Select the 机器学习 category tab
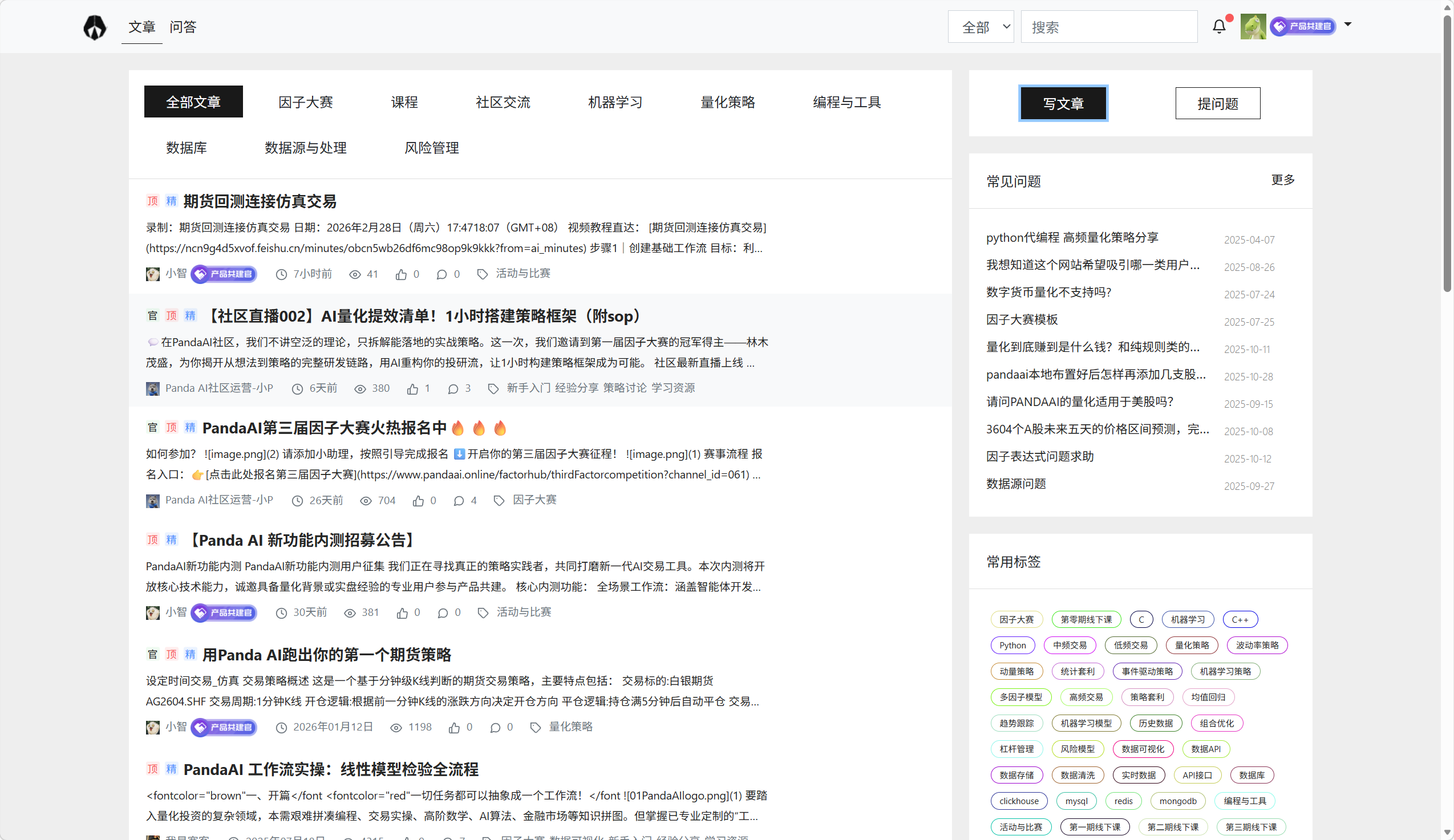 tap(615, 102)
